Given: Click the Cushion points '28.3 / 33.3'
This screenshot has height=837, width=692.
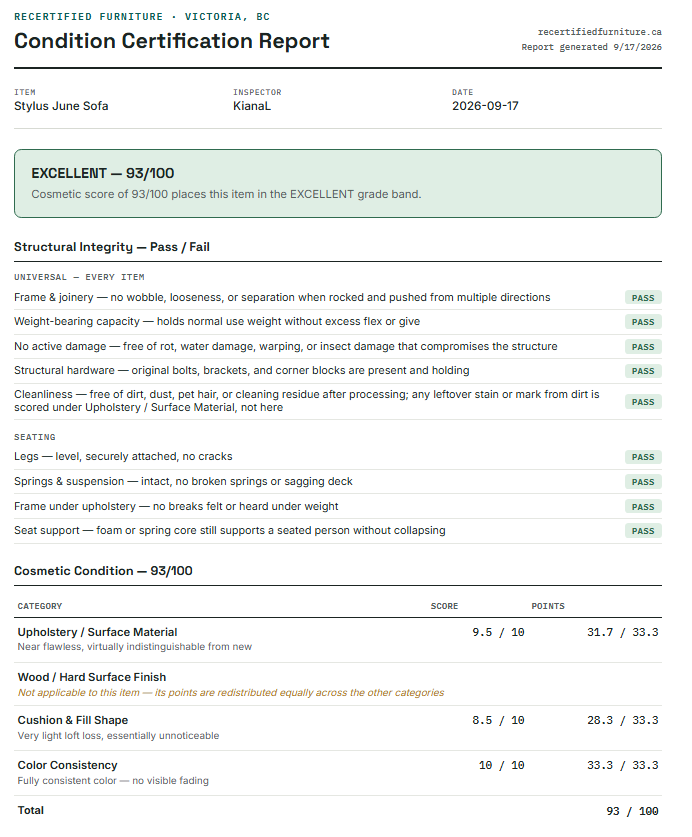Looking at the screenshot, I should 623,721.
